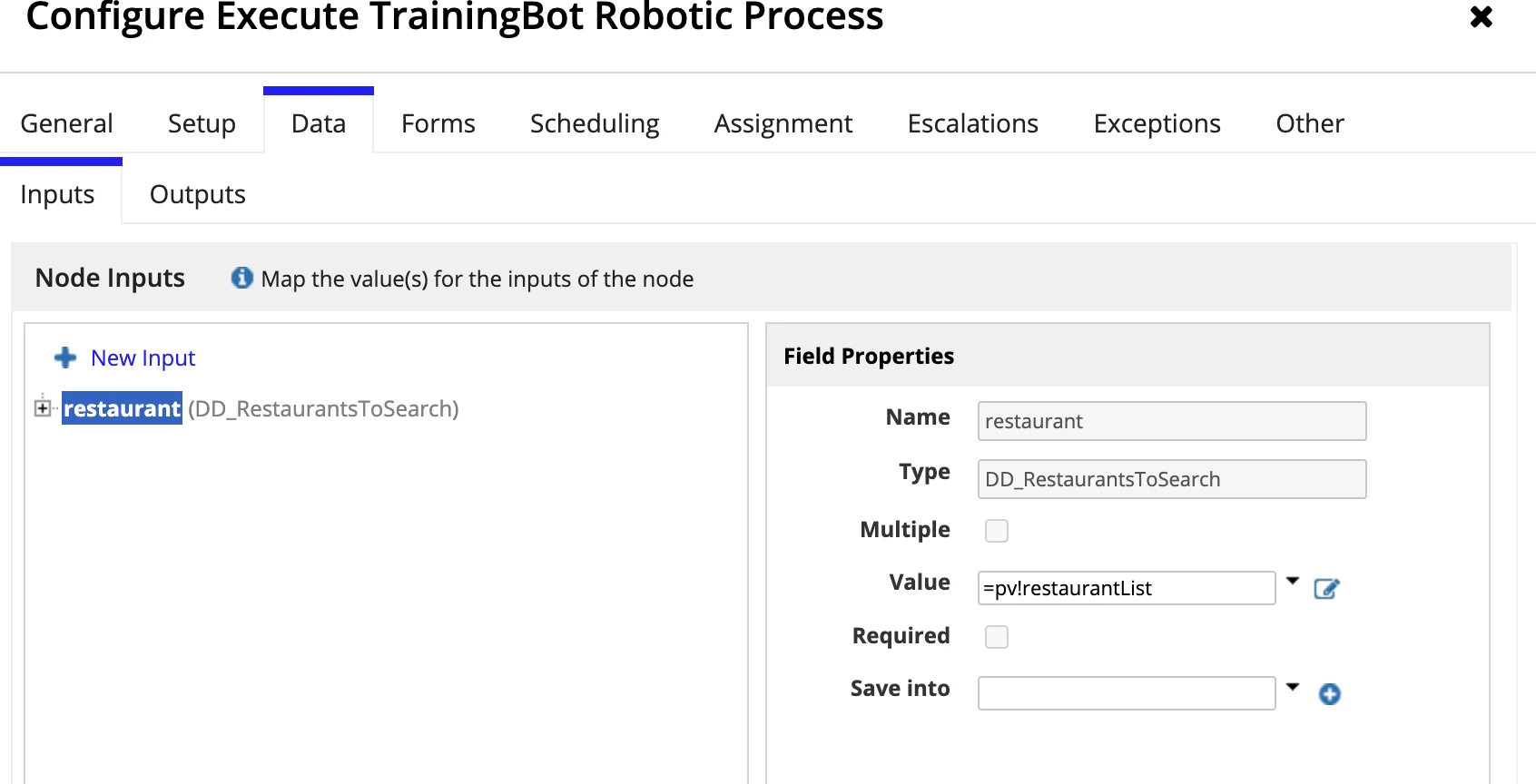This screenshot has height=784, width=1536.
Task: Enable the Required checkbox
Action: (997, 637)
